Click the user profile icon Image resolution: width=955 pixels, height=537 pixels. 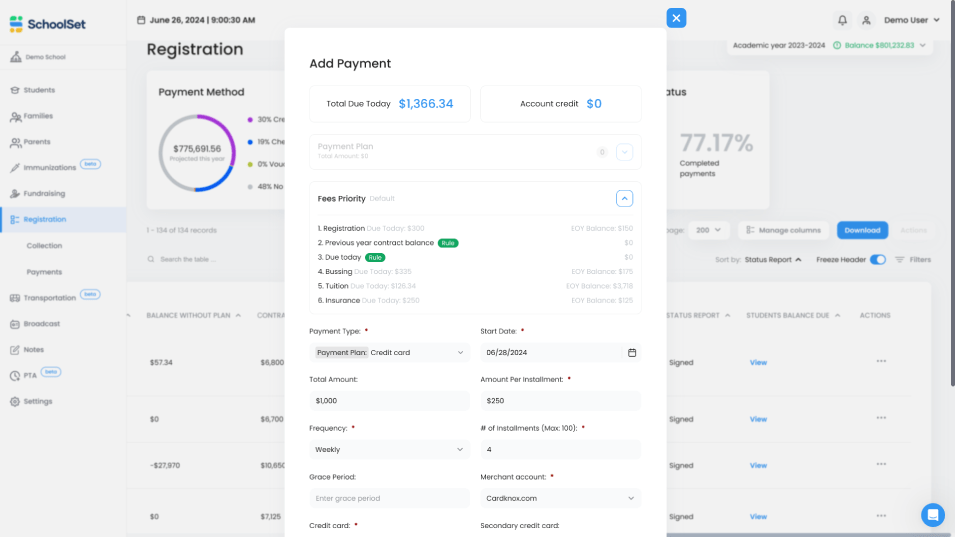click(866, 20)
